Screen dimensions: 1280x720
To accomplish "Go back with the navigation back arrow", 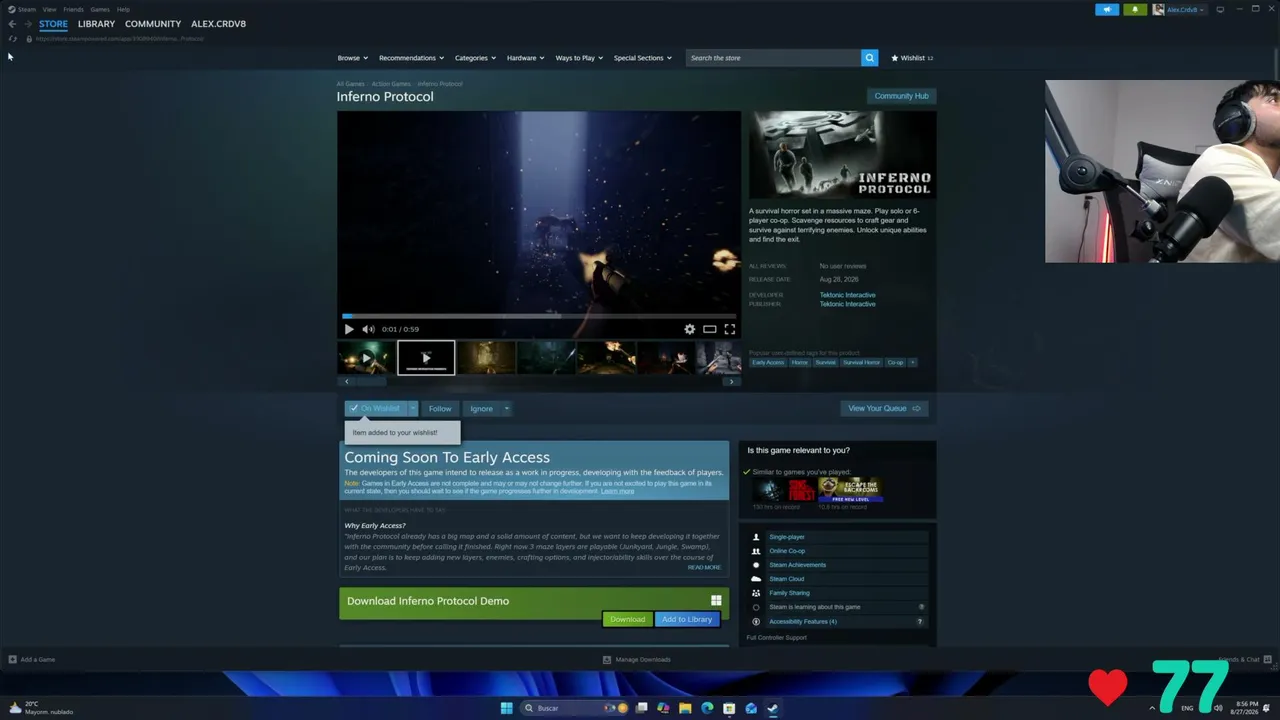I will 12,24.
